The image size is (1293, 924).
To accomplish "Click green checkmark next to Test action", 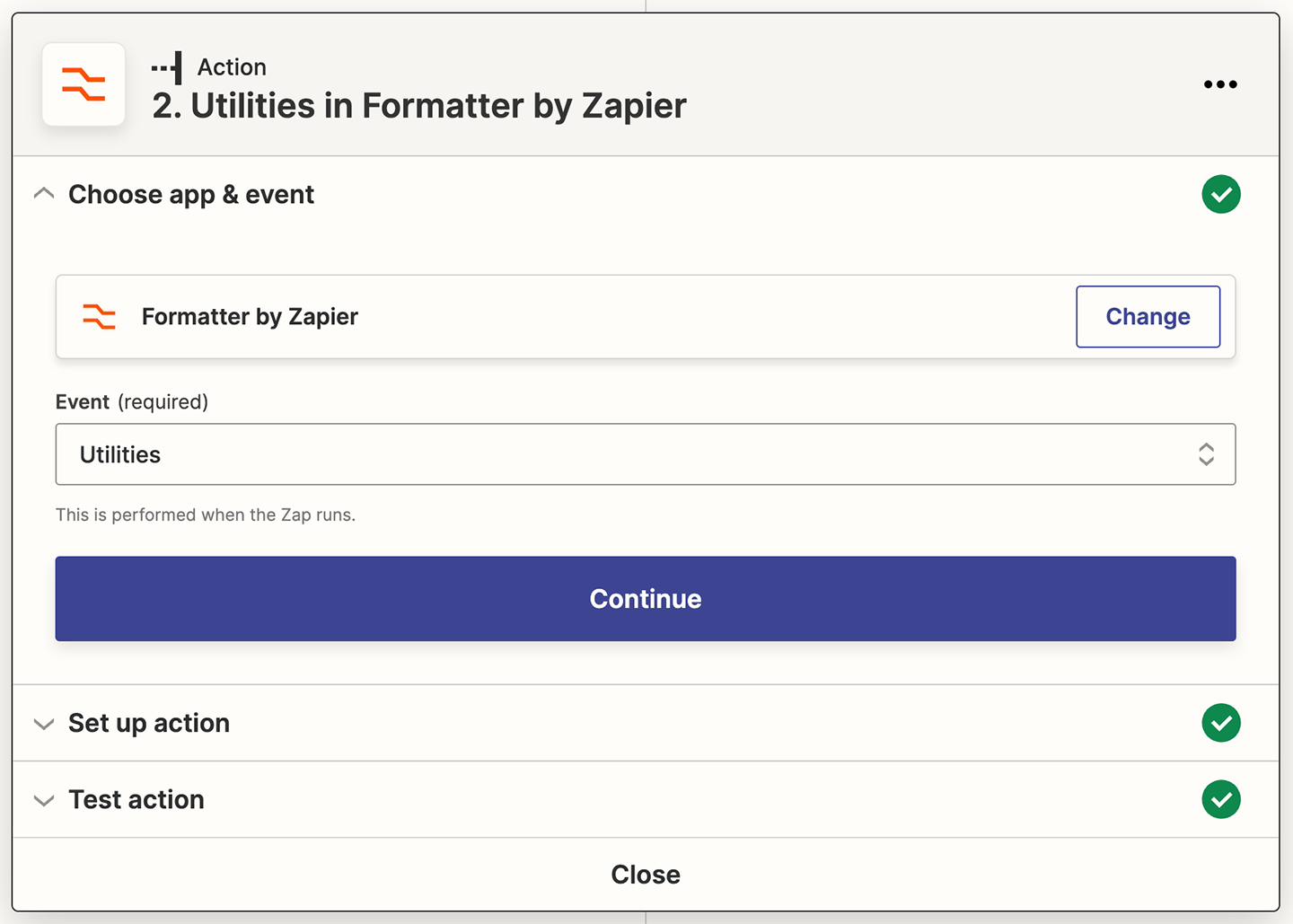I will (x=1221, y=799).
